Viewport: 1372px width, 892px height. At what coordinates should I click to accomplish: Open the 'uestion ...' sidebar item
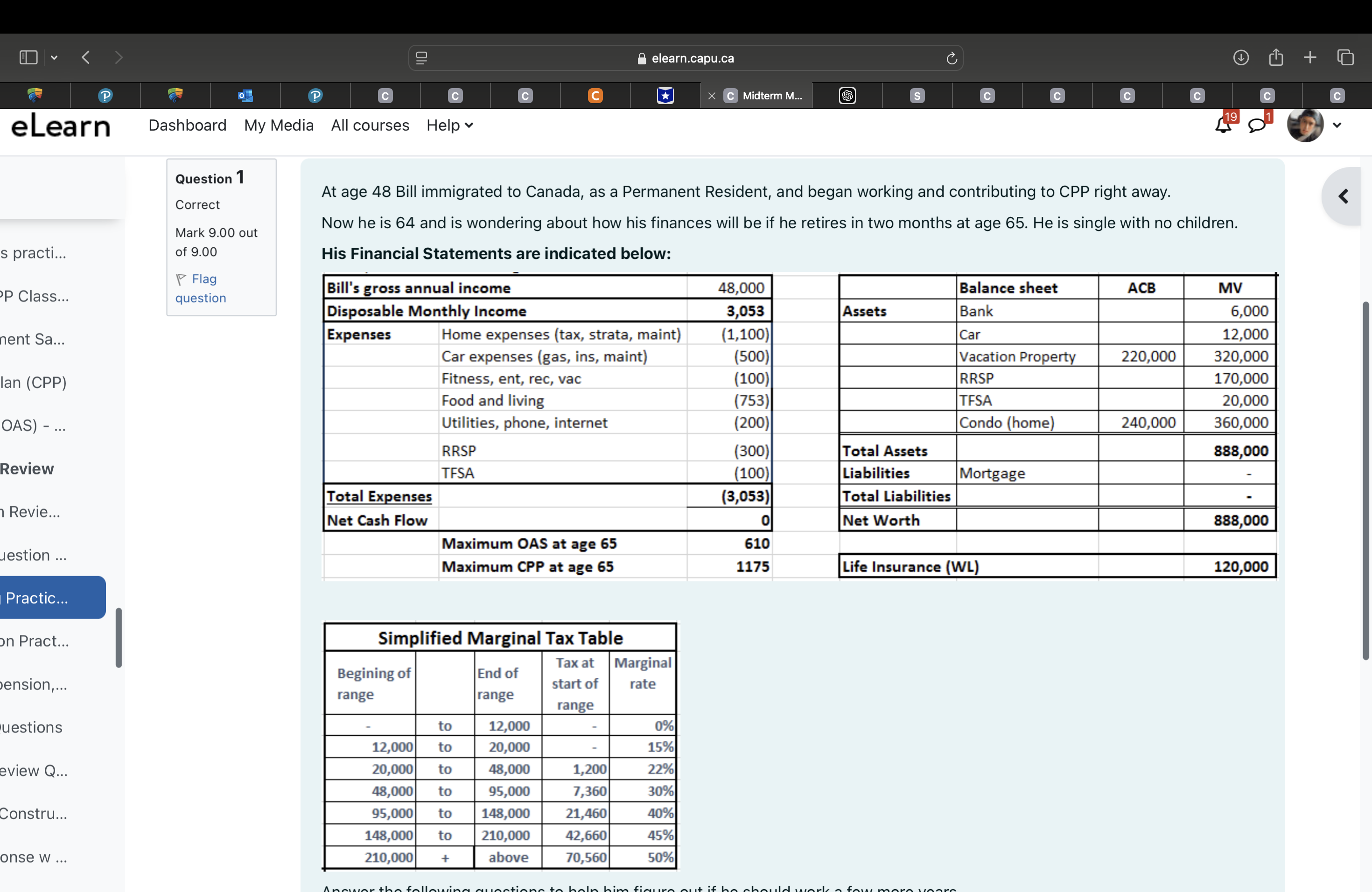(34, 555)
